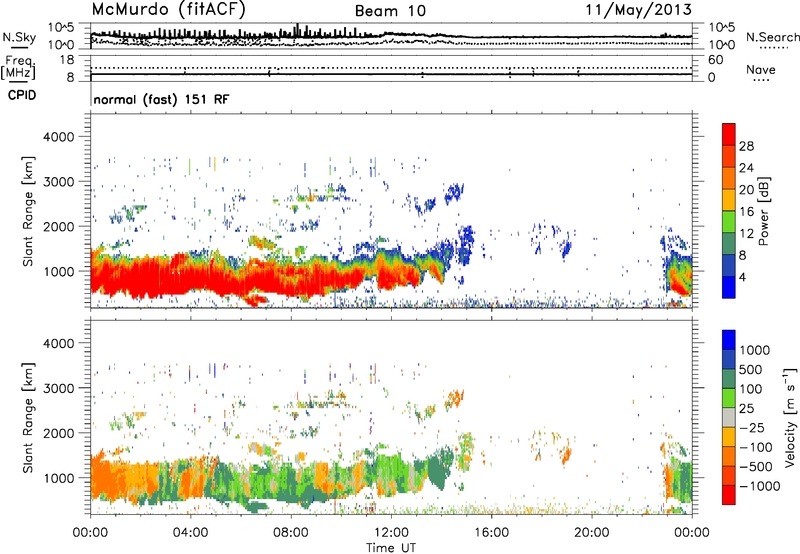Click the gray Velocity segment between 25 and -25
800x554 pixels.
pyautogui.click(x=729, y=417)
